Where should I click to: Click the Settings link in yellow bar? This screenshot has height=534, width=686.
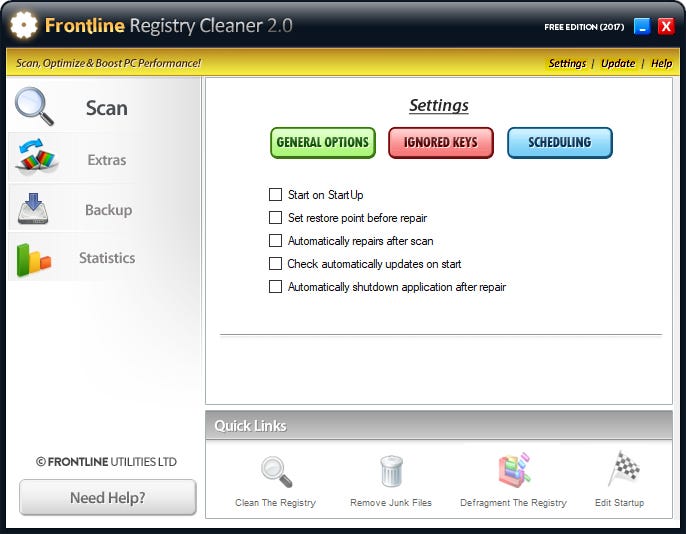pyautogui.click(x=567, y=63)
